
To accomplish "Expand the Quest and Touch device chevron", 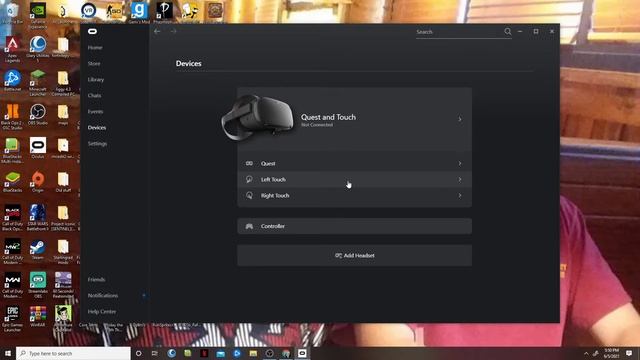I will click(460, 119).
